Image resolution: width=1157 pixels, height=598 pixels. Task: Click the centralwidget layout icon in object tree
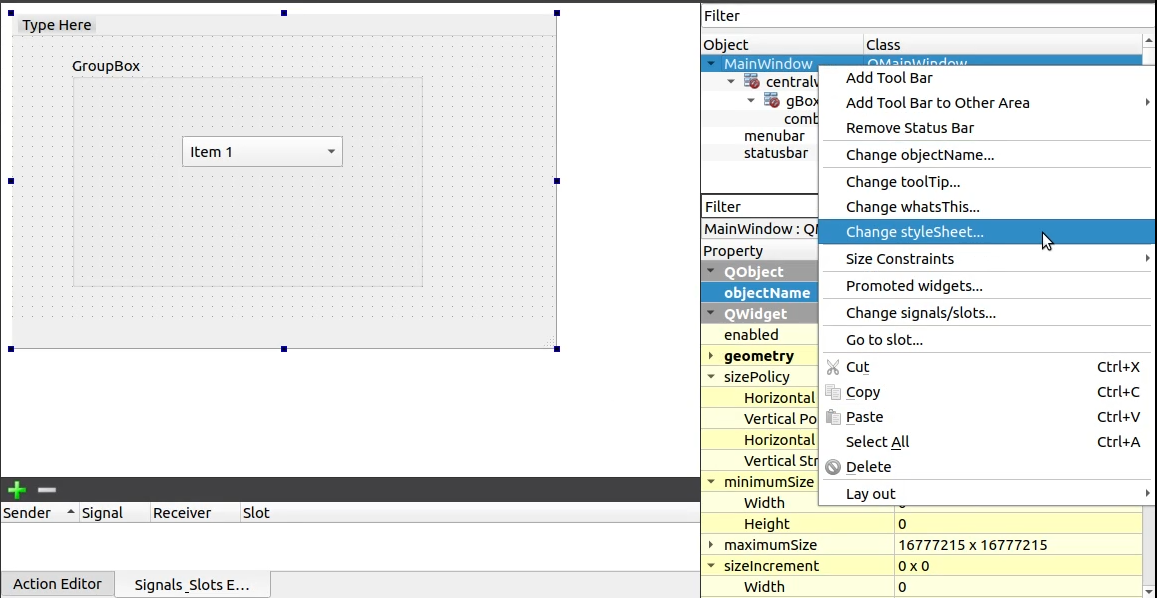[752, 82]
